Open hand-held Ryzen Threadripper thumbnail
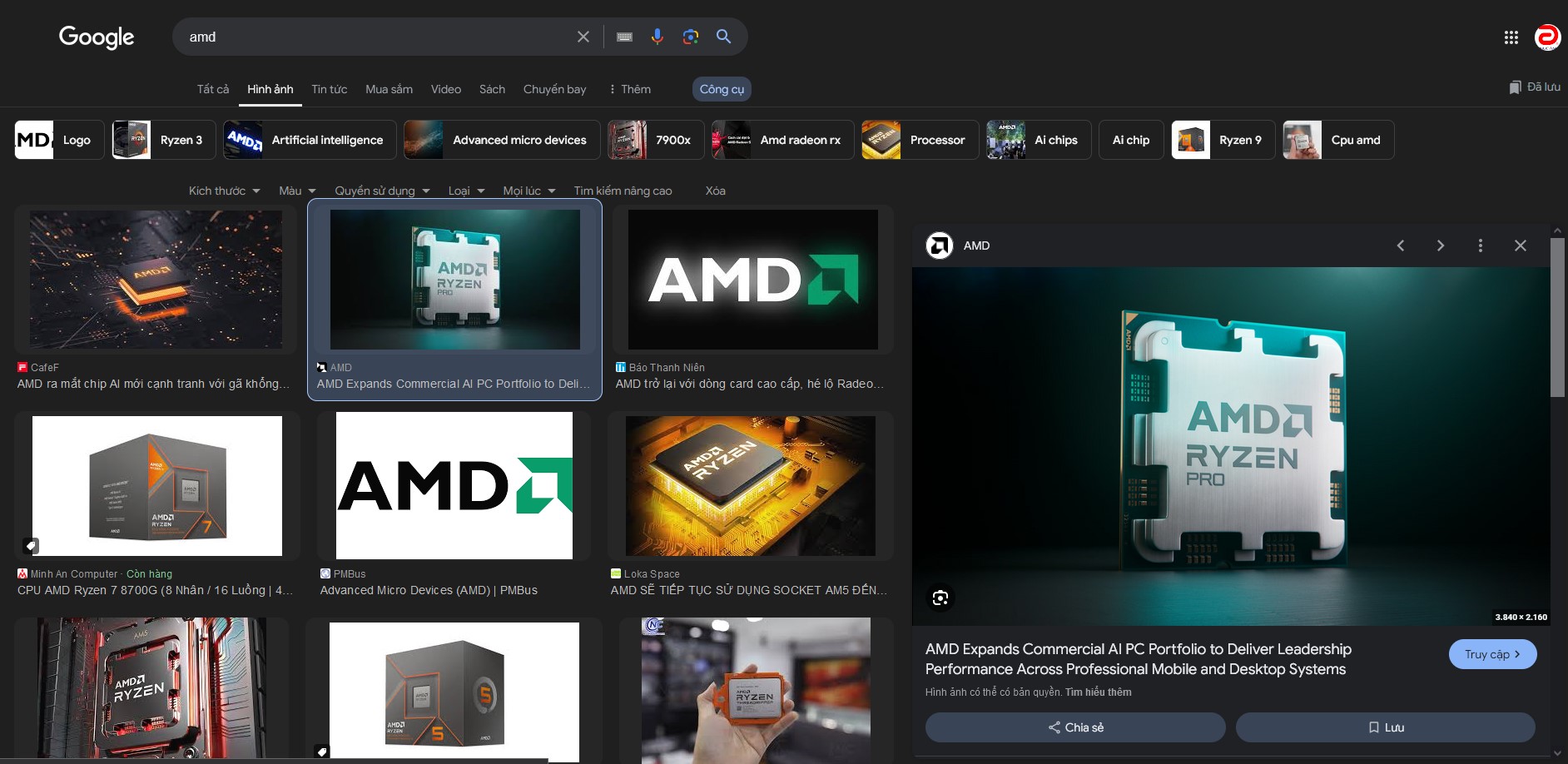1568x764 pixels. coord(756,691)
